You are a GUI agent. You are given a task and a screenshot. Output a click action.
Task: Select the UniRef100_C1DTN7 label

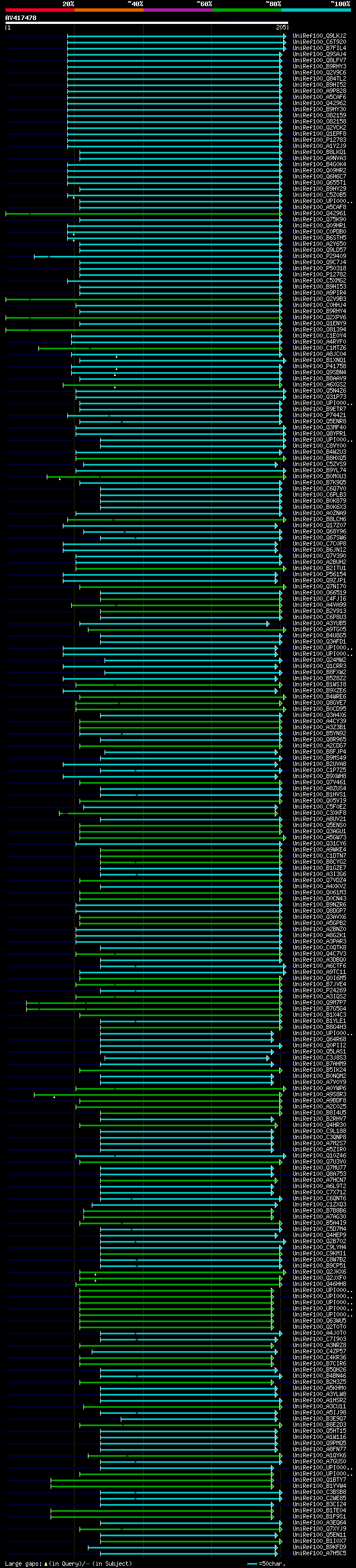pos(319,855)
